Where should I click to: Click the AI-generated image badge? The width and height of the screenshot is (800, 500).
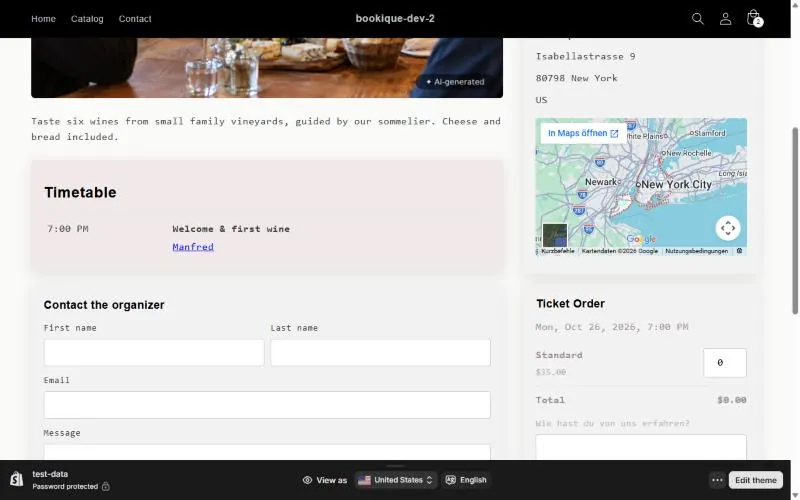455,82
